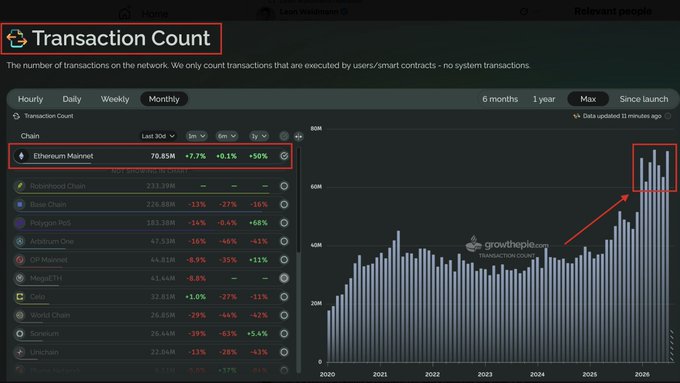The width and height of the screenshot is (680, 383).
Task: Toggle Arbitrum One chart visibility
Action: tap(284, 241)
